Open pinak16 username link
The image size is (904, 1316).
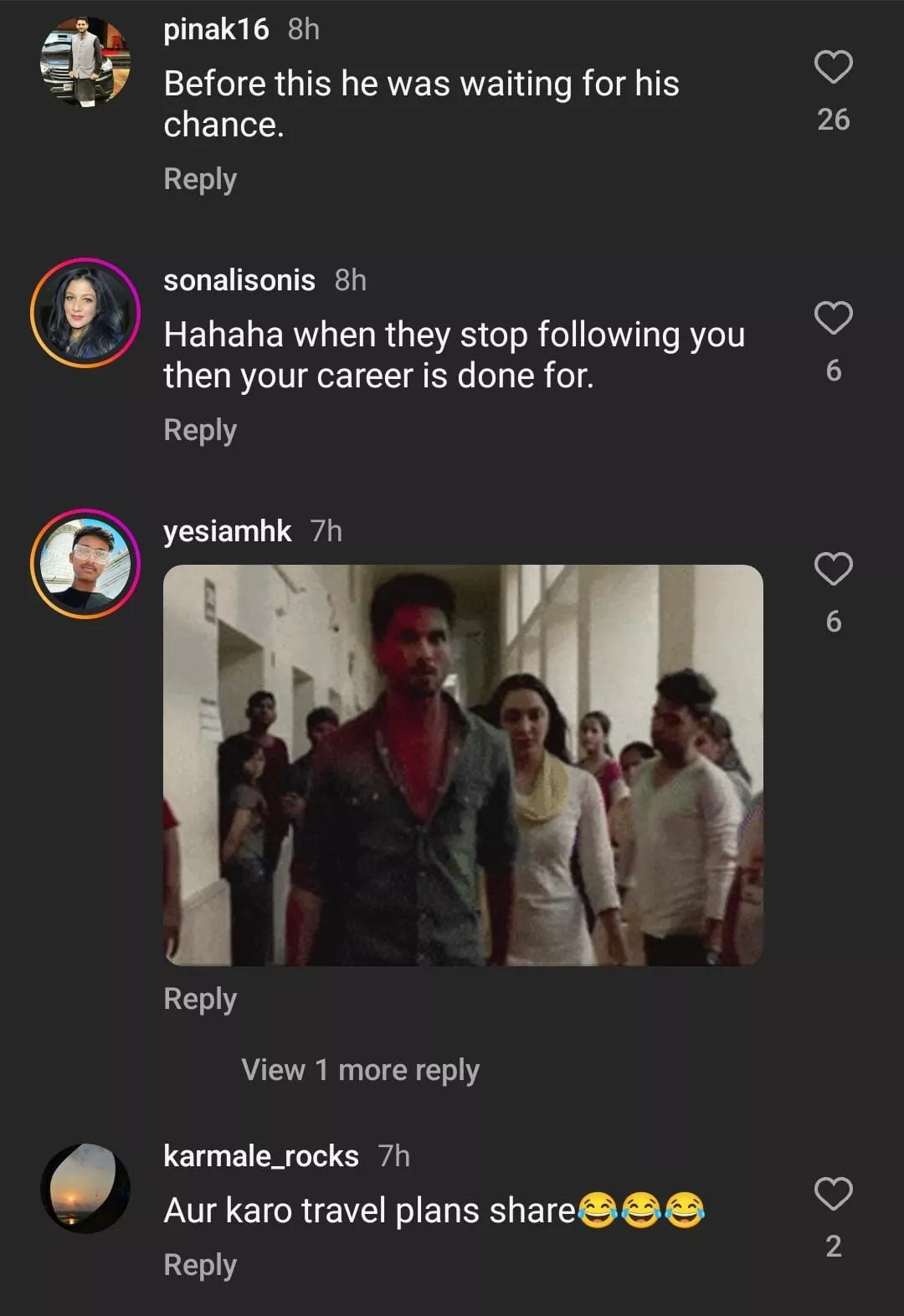point(216,29)
